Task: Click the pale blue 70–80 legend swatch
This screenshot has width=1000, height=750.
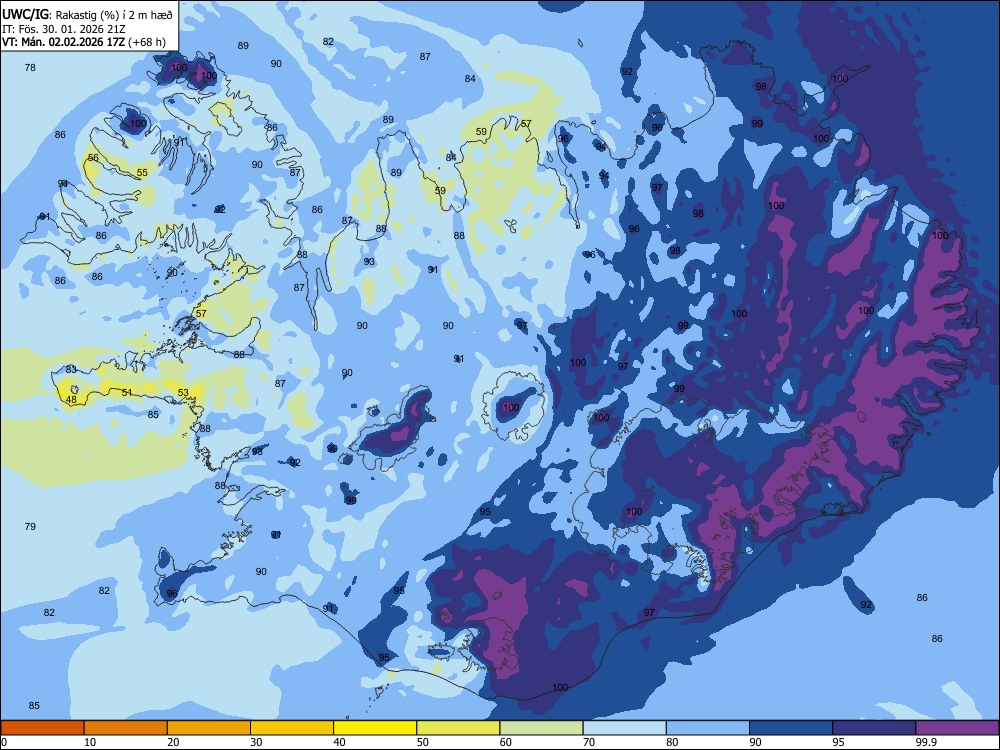Action: 624,728
